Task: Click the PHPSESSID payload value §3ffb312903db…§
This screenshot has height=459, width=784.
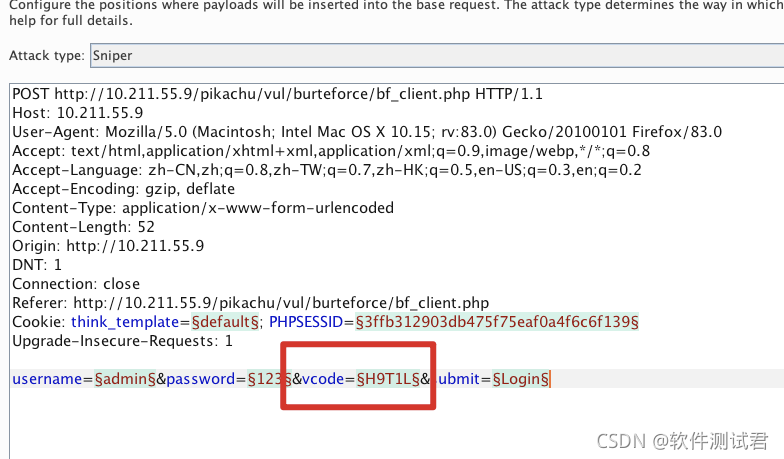Action: coord(497,322)
